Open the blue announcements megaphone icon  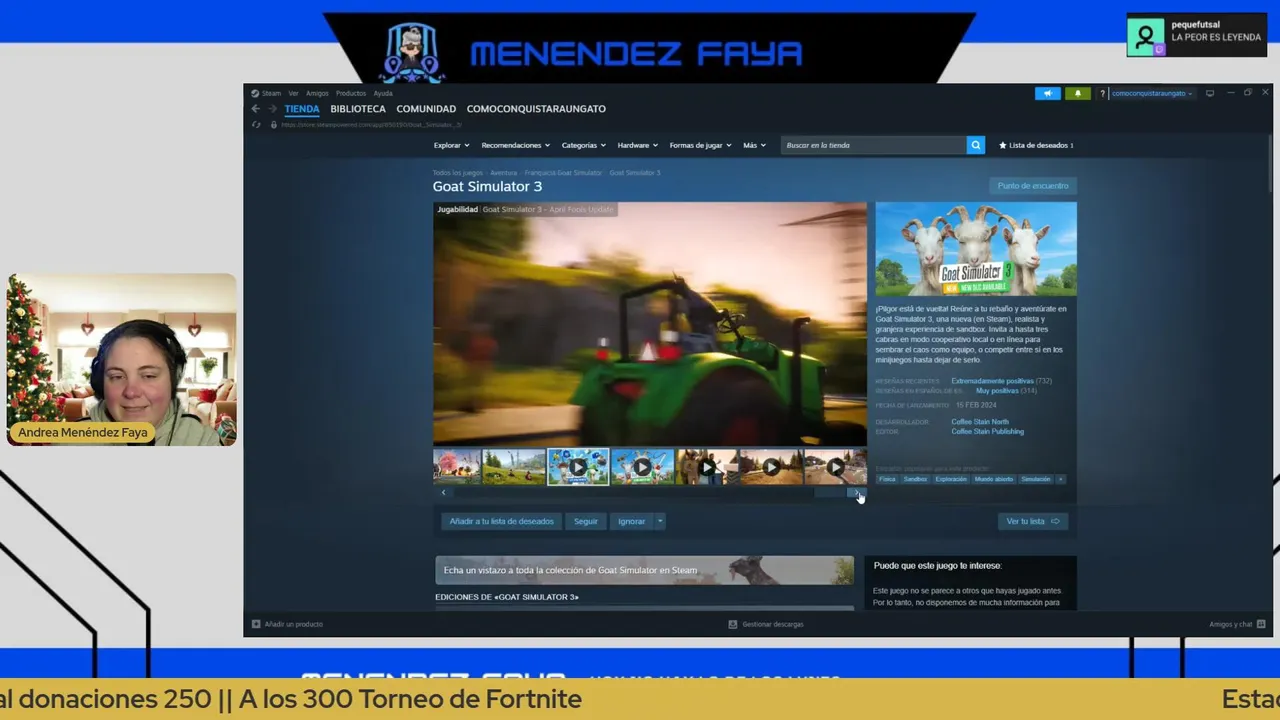click(x=1047, y=93)
